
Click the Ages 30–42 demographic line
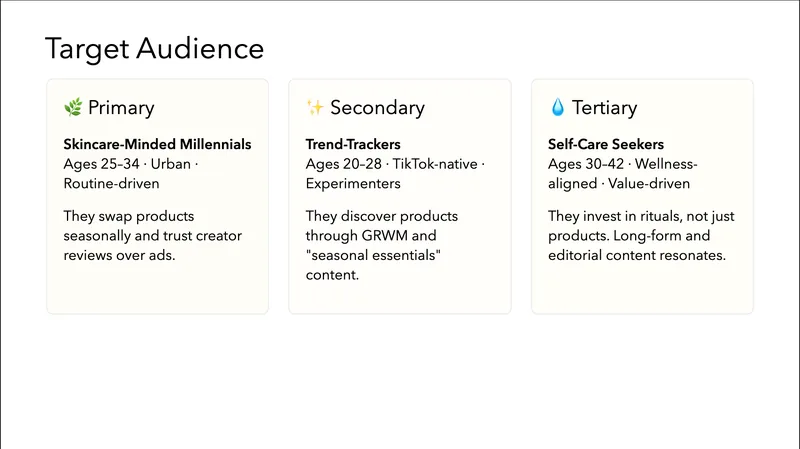coord(625,174)
